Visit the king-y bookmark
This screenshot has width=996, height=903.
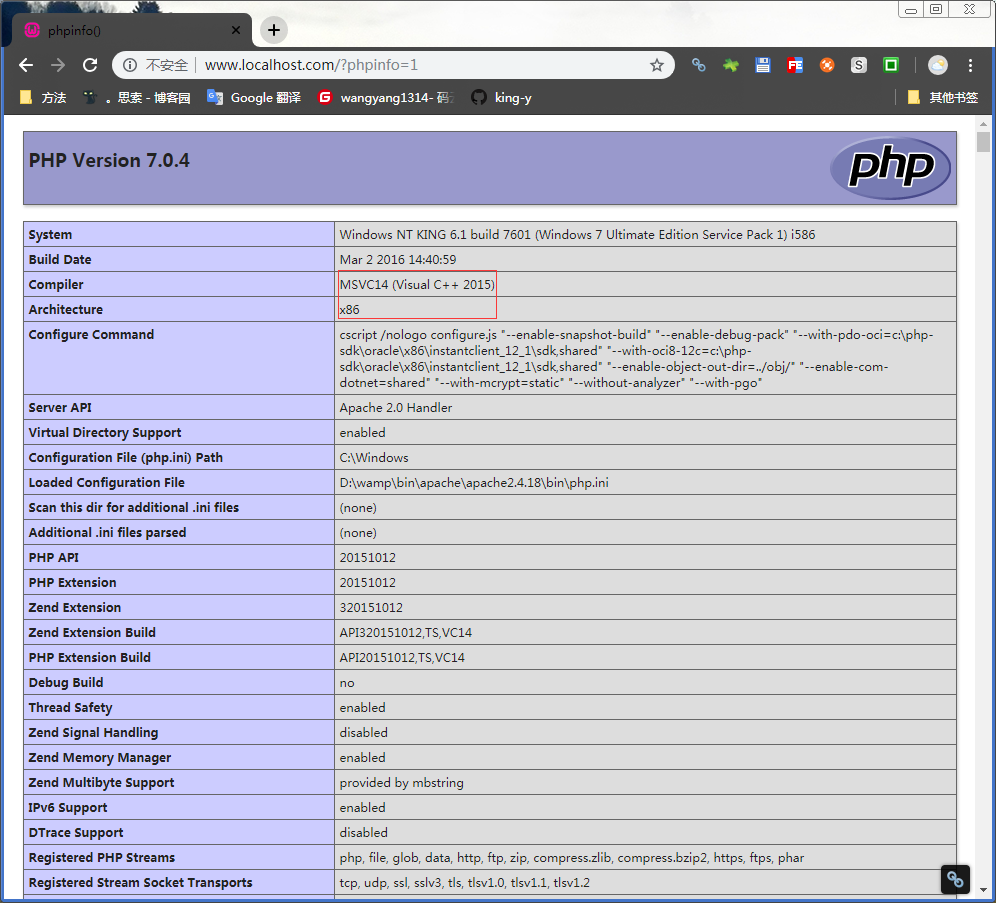[500, 97]
